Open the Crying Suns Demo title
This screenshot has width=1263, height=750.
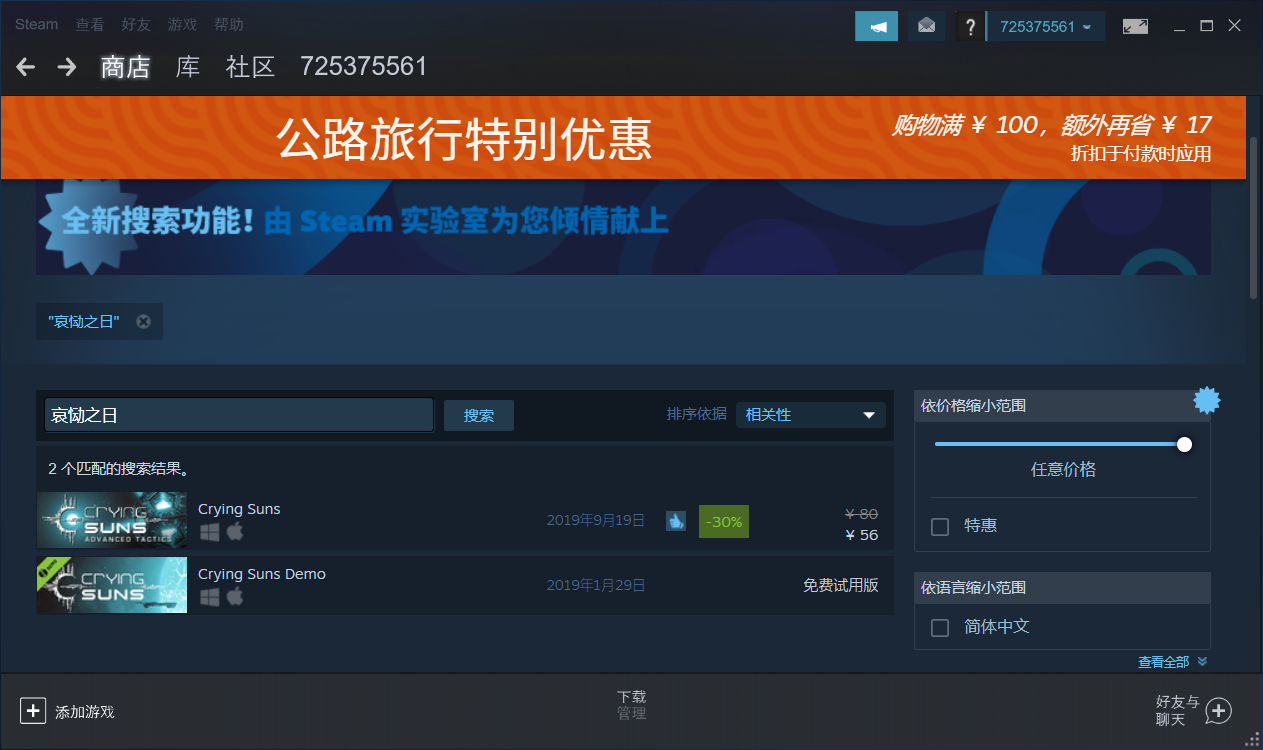pos(262,574)
